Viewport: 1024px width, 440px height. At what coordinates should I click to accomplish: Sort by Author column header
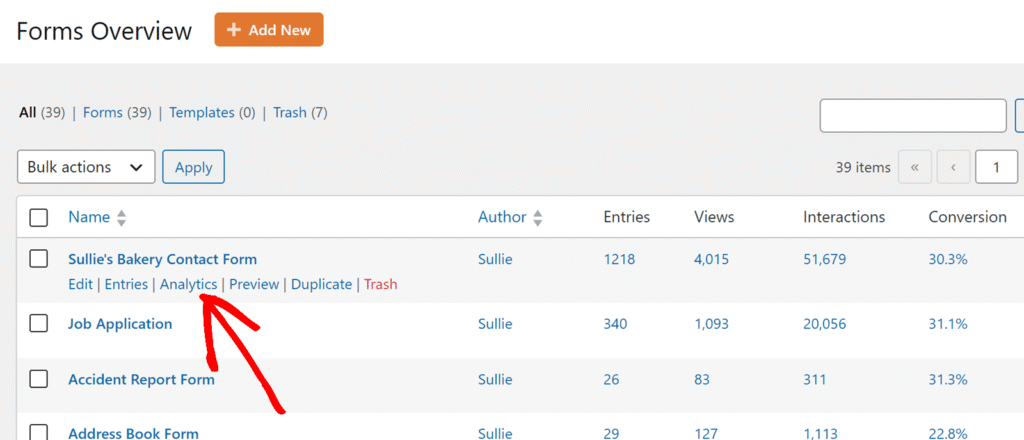tap(502, 217)
